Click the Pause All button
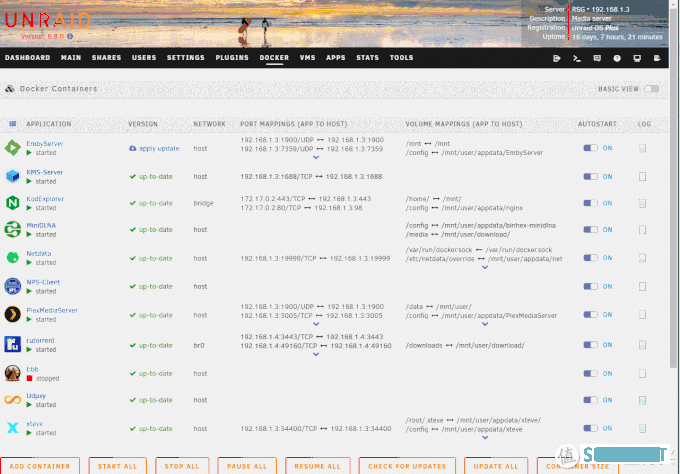Screen dimensions: 680x474 (247, 466)
